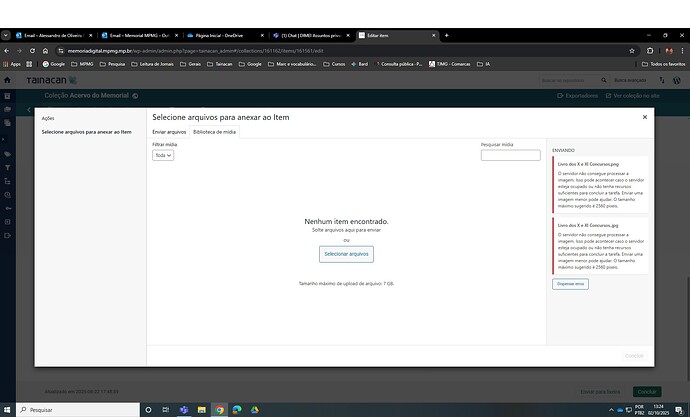Screen dimensions: 690x417
Task: Open the key capabilities icon in sidebar
Action: [7, 208]
